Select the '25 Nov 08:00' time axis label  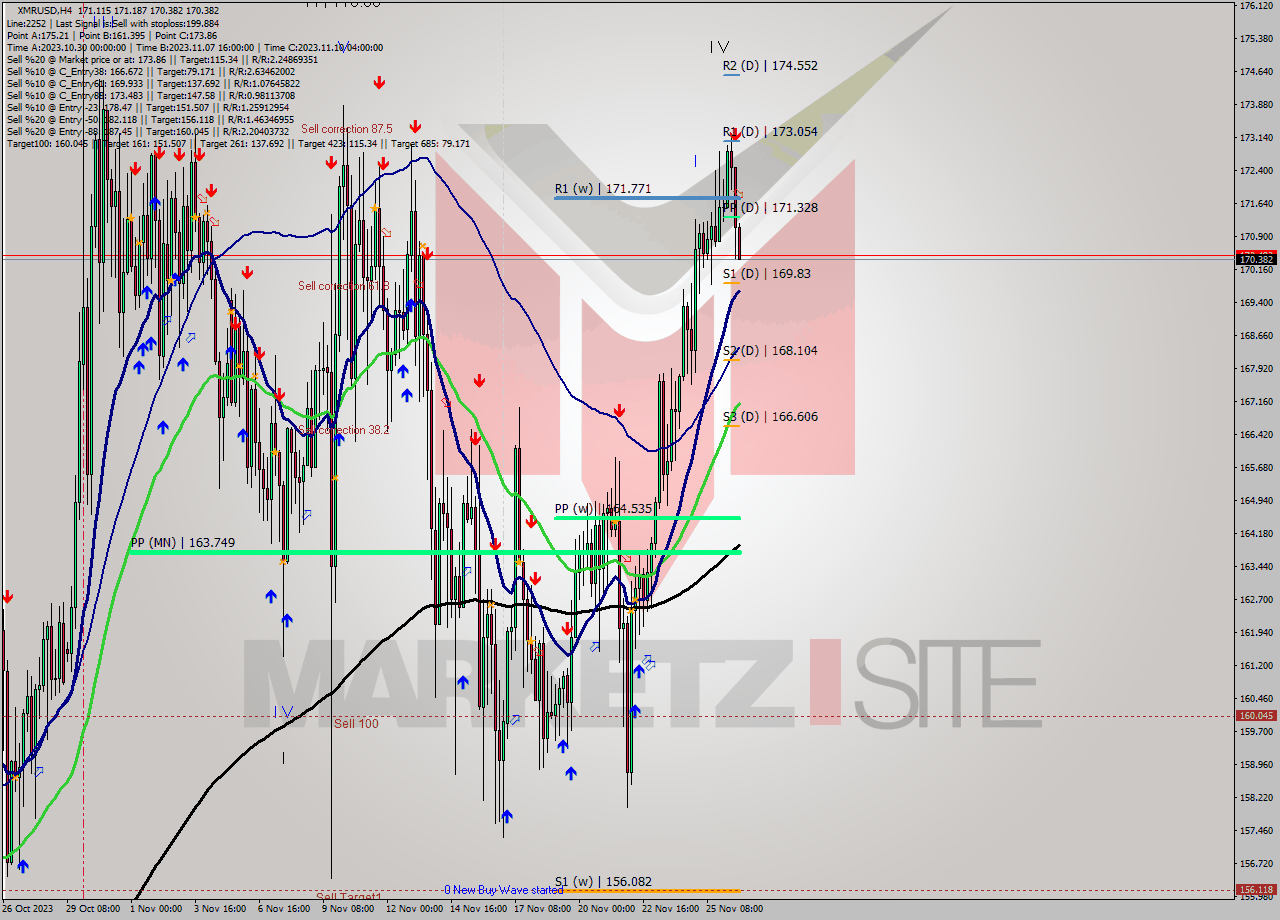pyautogui.click(x=734, y=909)
